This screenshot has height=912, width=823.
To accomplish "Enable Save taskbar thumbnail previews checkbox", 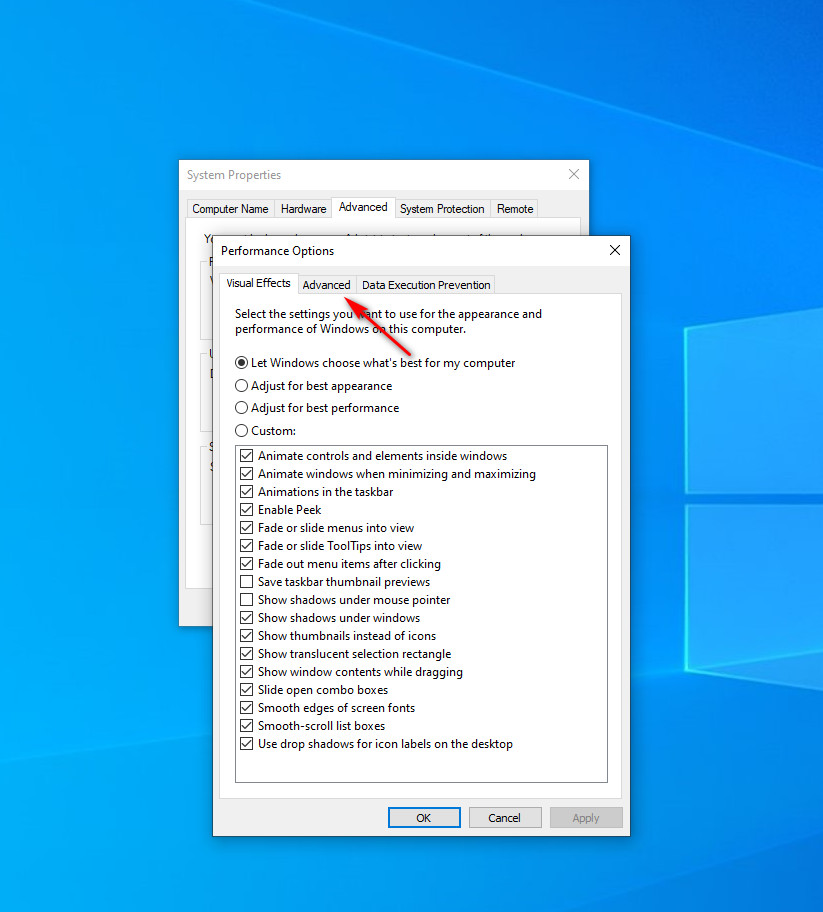I will pyautogui.click(x=247, y=582).
